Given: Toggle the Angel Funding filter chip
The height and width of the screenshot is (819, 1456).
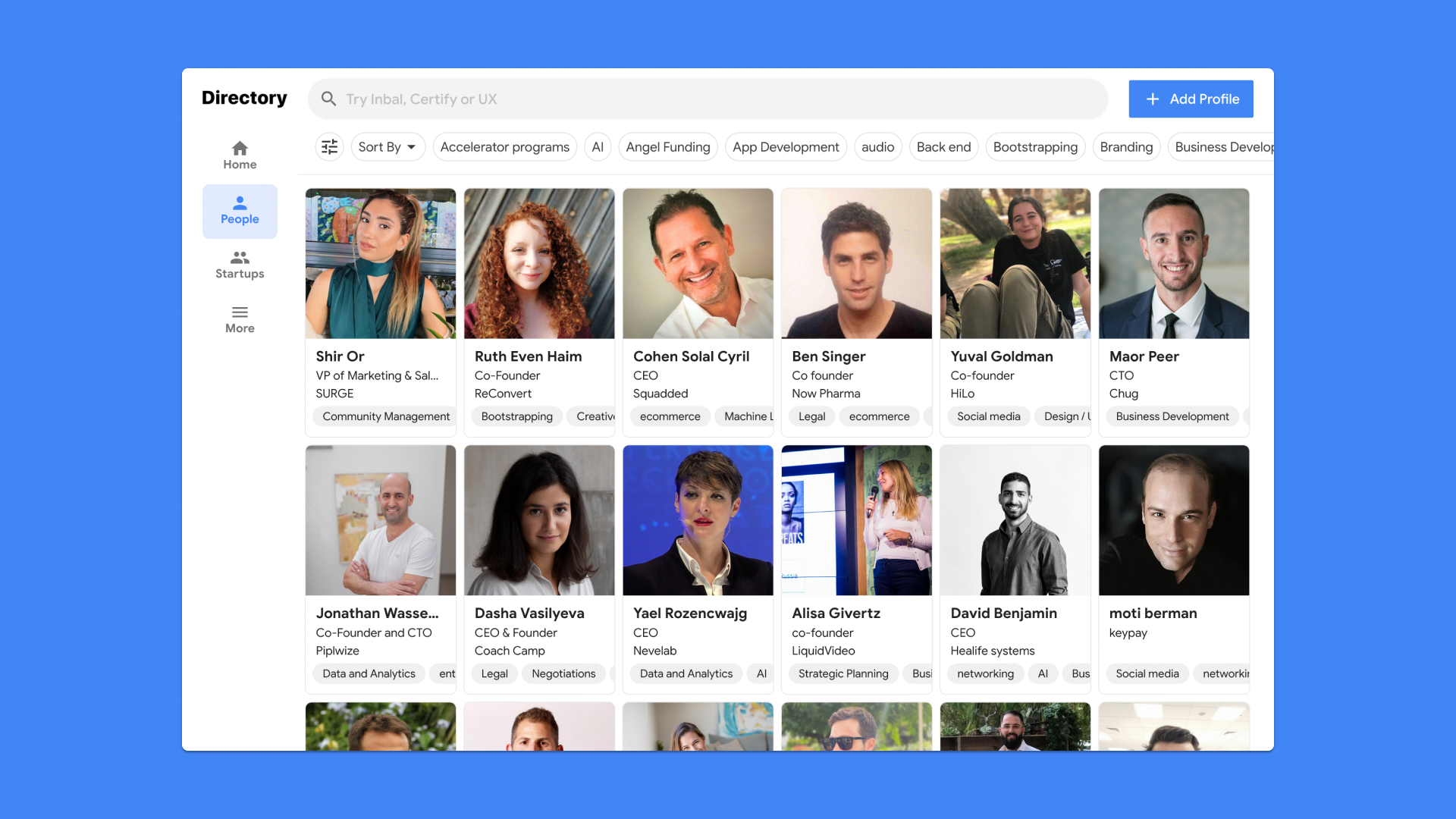Looking at the screenshot, I should [668, 147].
